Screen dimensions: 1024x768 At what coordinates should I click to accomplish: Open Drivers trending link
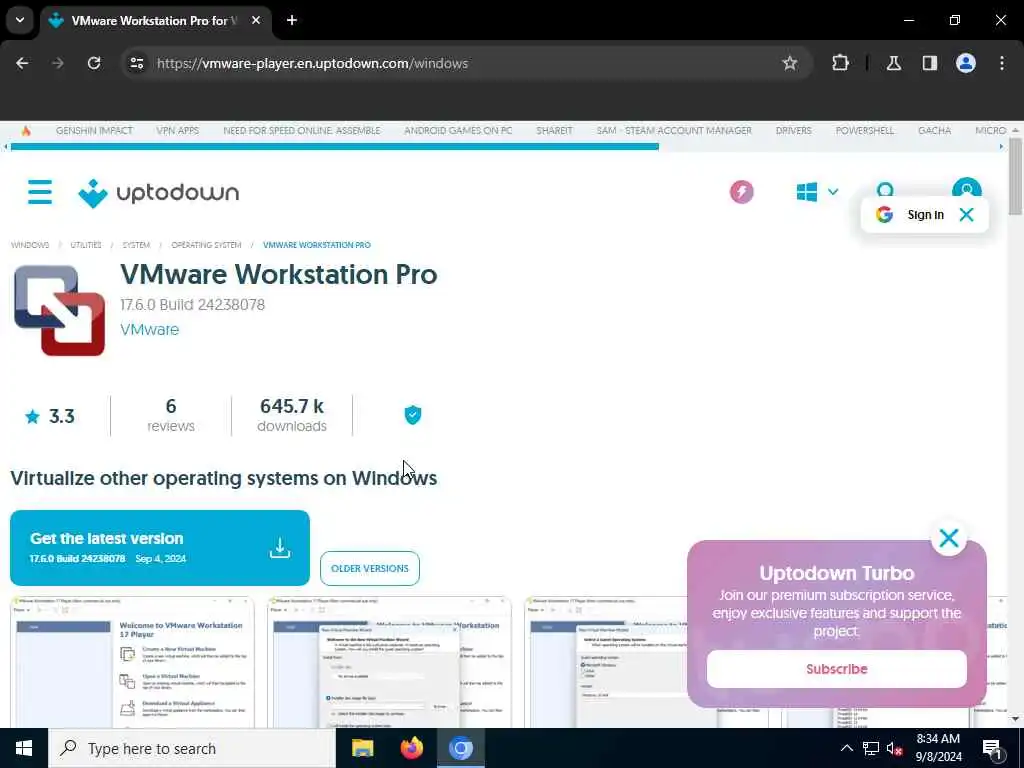(x=793, y=131)
